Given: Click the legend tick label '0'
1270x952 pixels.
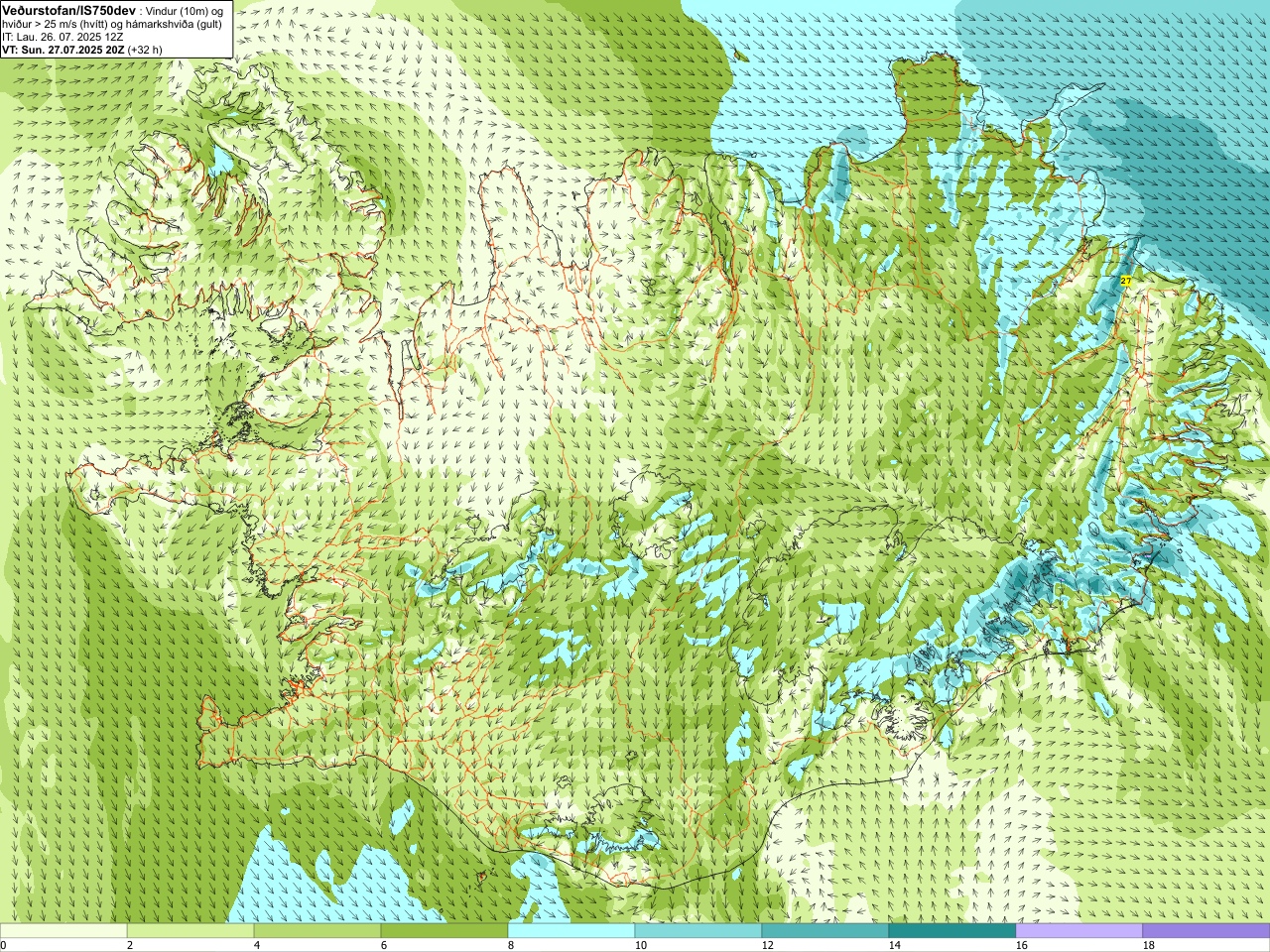Looking at the screenshot, I should 3,945.
